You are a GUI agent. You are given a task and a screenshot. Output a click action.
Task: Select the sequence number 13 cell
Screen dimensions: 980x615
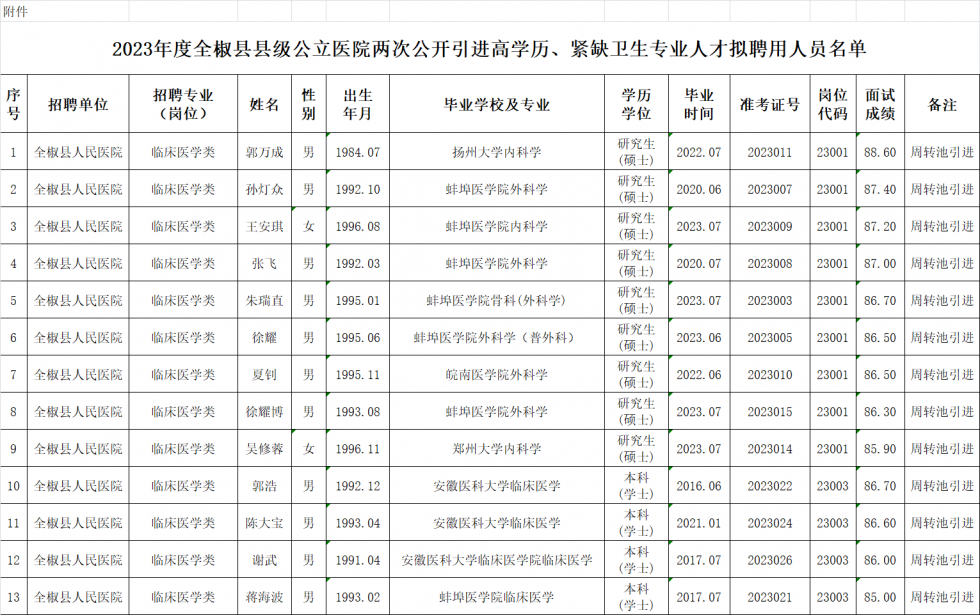click(13, 597)
